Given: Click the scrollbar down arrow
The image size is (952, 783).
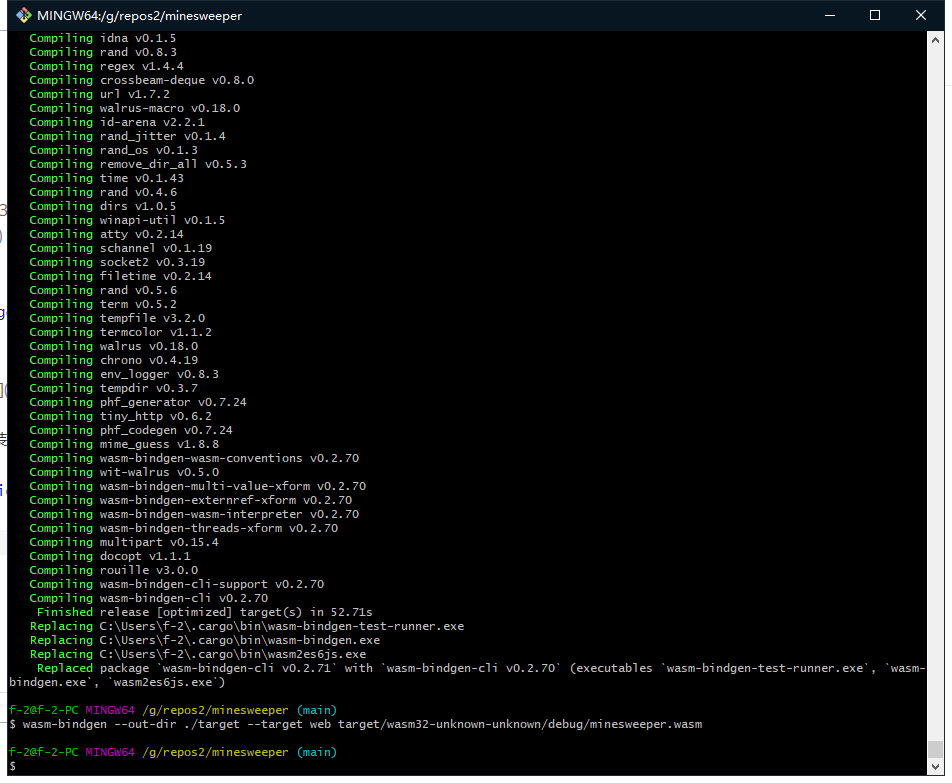Looking at the screenshot, I should coord(935,766).
